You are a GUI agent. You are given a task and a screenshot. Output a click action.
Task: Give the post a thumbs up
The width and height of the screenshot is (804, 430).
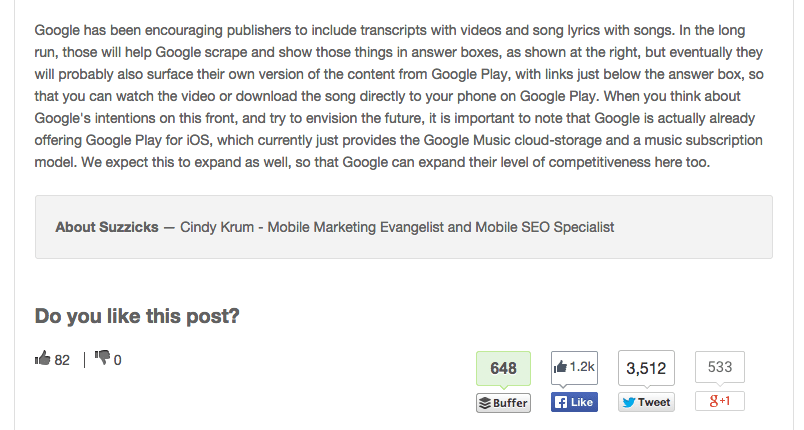coord(43,358)
